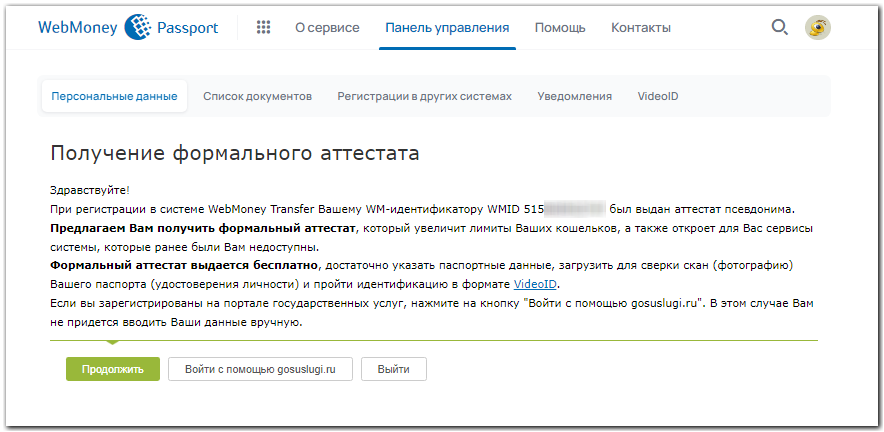Click the «Получение формального аттестата» heading
The image size is (884, 432).
[234, 153]
